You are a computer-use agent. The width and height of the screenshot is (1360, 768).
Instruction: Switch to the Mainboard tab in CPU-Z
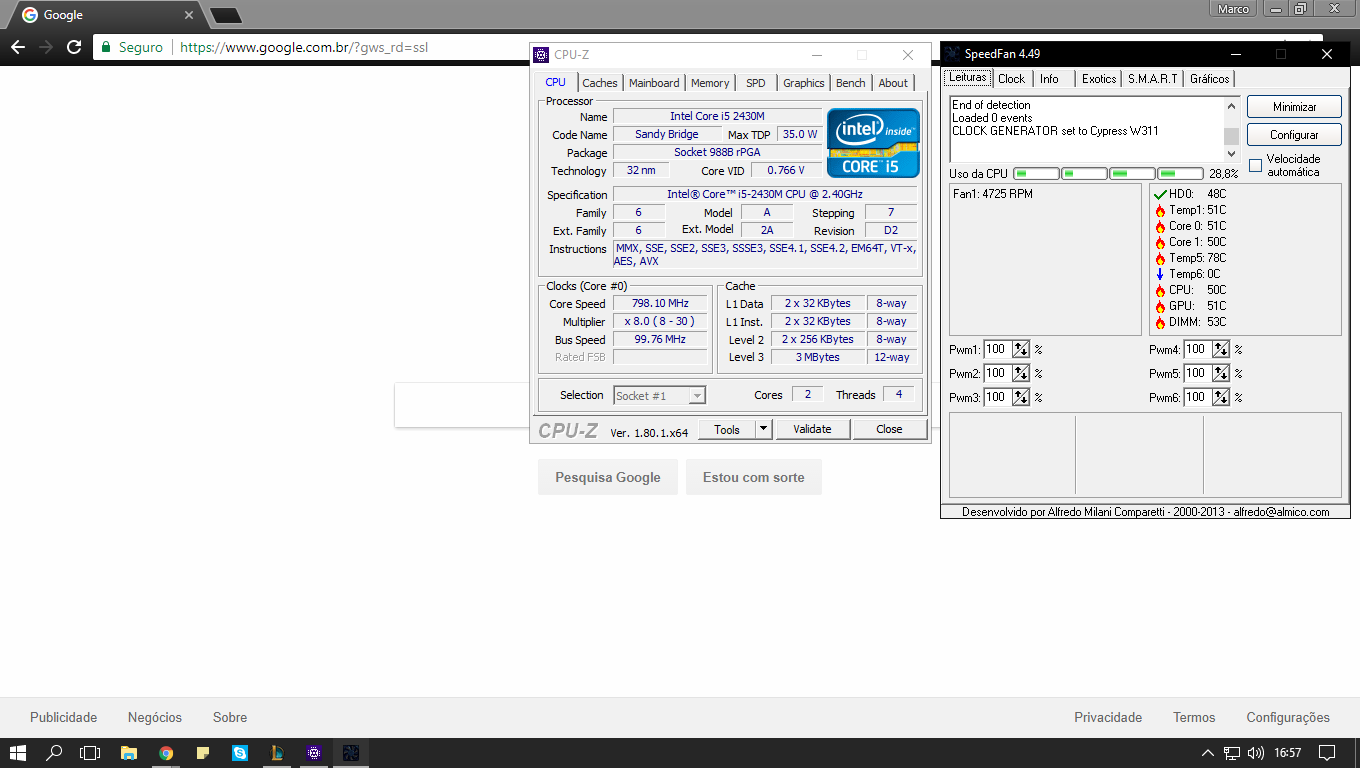pyautogui.click(x=654, y=83)
